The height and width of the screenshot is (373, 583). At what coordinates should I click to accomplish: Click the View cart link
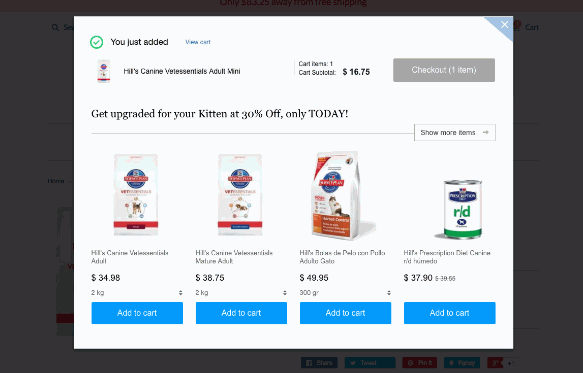coord(198,42)
